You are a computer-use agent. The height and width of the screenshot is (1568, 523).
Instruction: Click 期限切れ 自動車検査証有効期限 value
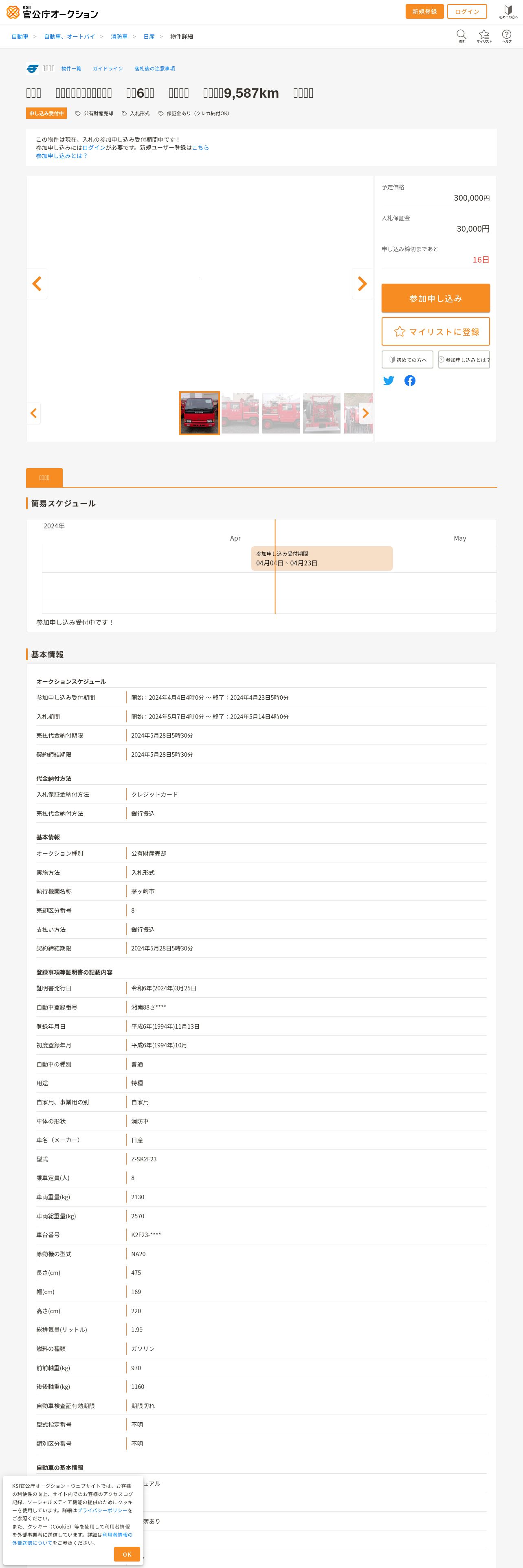point(143,1406)
